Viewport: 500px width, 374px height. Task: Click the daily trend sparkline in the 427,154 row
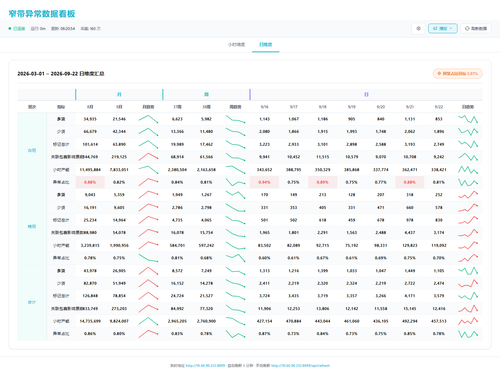click(468, 321)
